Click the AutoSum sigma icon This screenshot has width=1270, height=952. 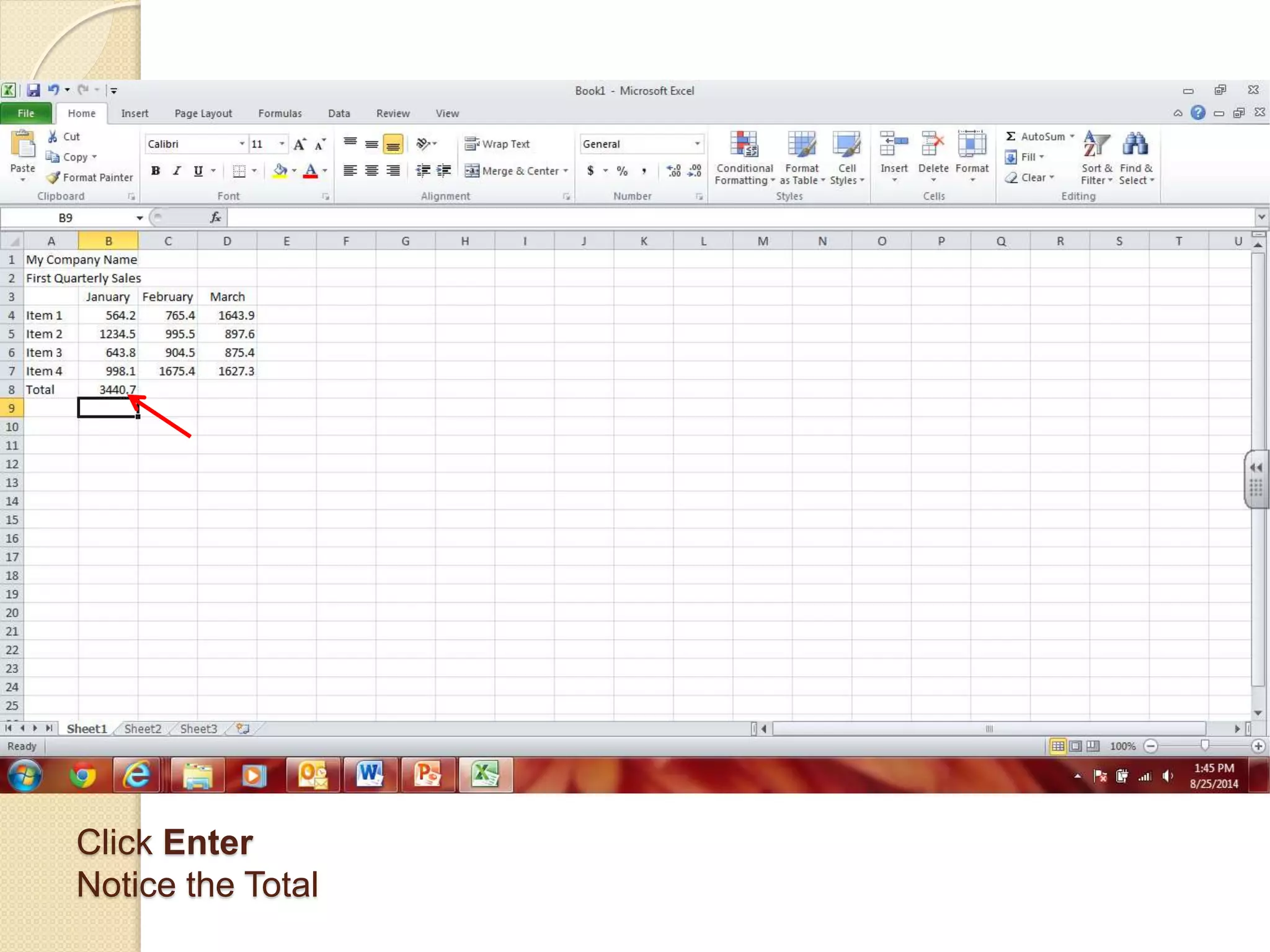click(x=1011, y=136)
